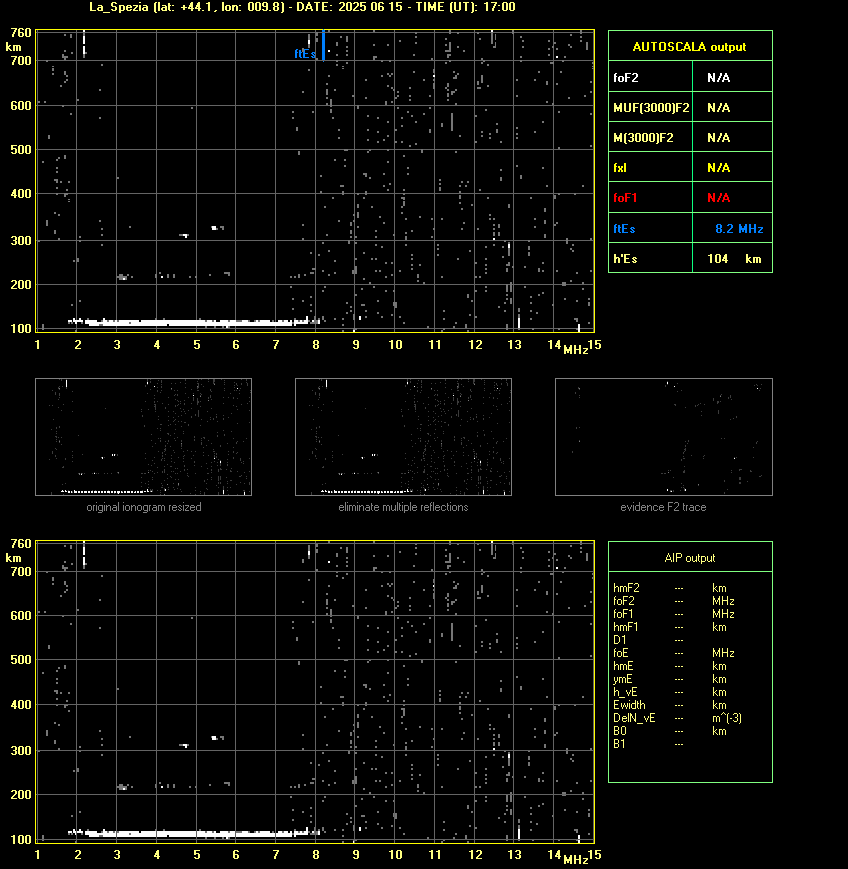848x869 pixels.
Task: Click the 'eliminate multiple reflections' caption
Action: click(403, 507)
